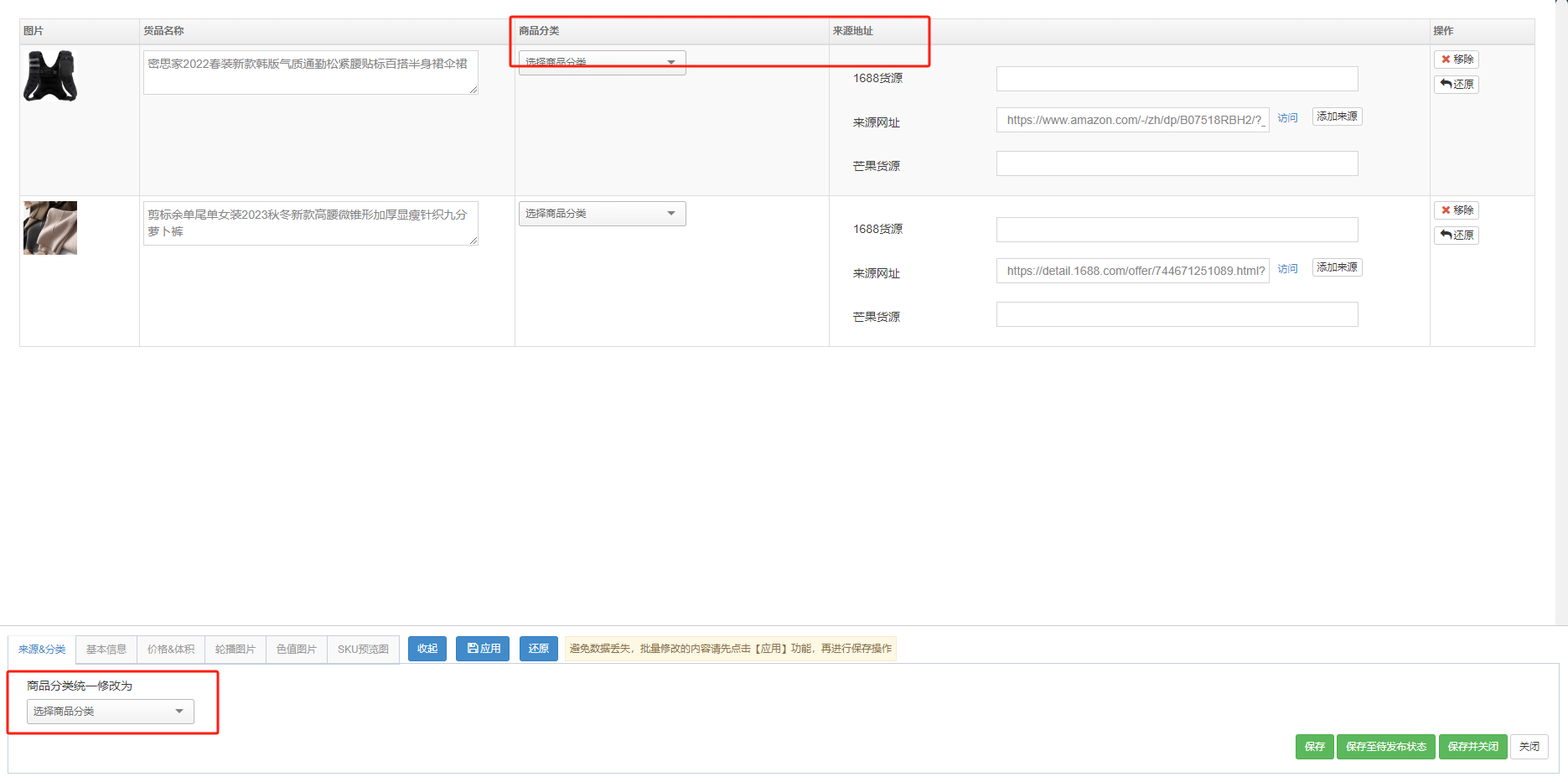Switch to the 价格&体积 tab

click(171, 650)
